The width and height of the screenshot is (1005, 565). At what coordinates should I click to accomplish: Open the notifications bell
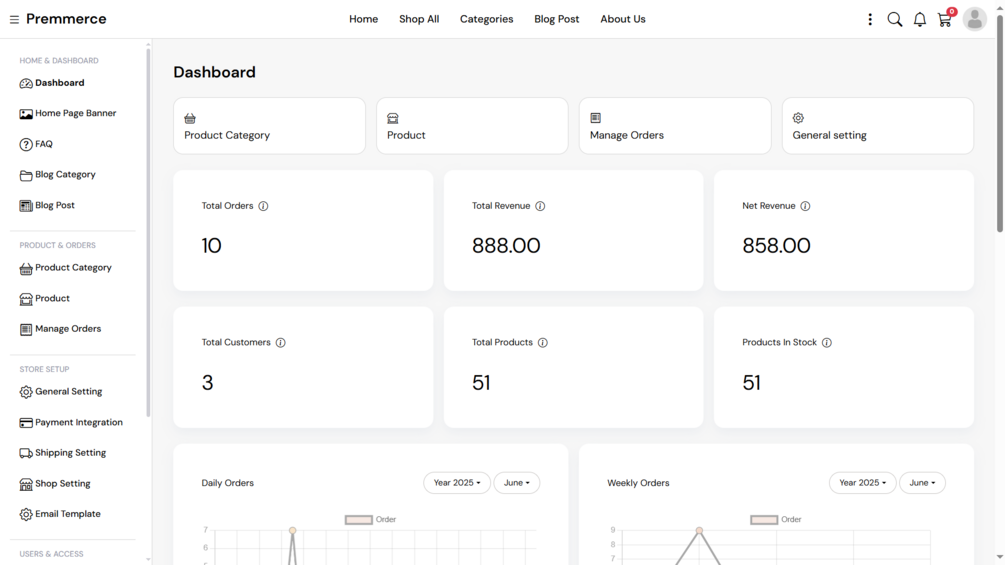pyautogui.click(x=920, y=19)
